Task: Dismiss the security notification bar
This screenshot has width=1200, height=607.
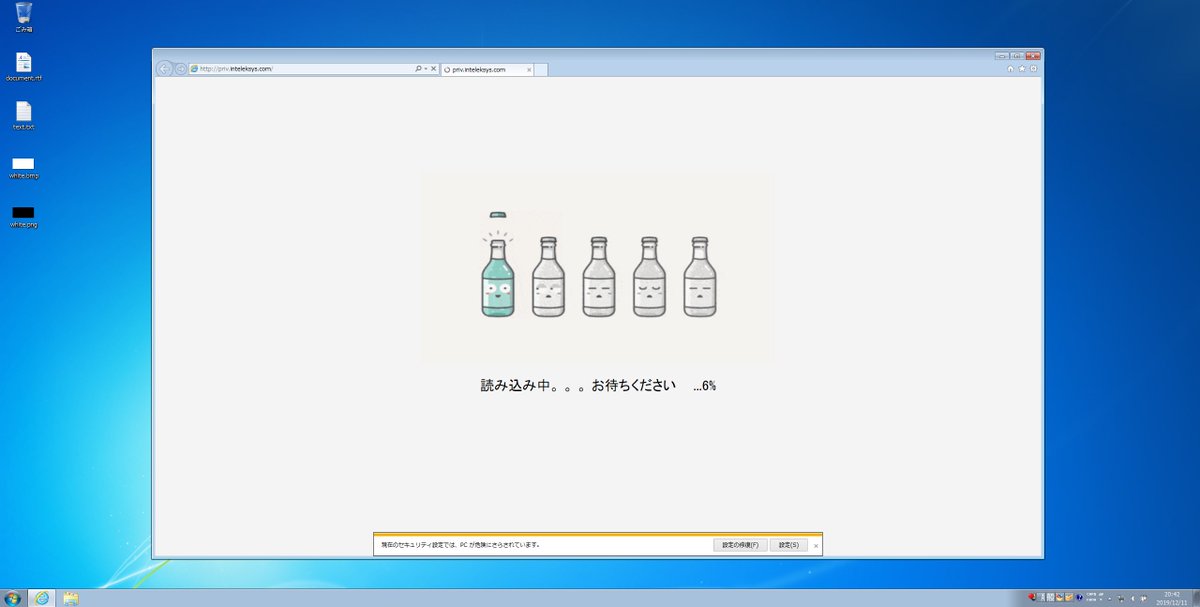Action: point(816,545)
